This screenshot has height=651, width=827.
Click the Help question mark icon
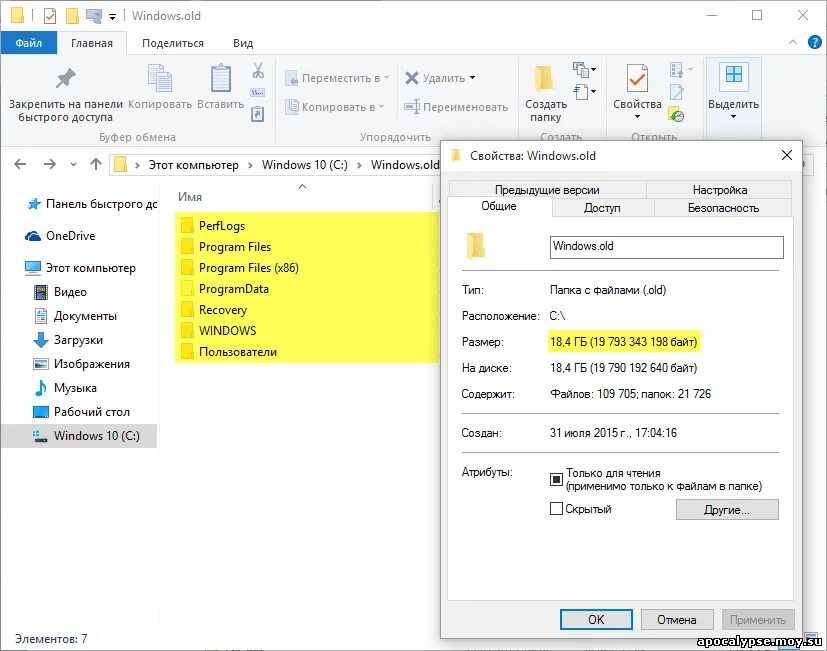815,42
